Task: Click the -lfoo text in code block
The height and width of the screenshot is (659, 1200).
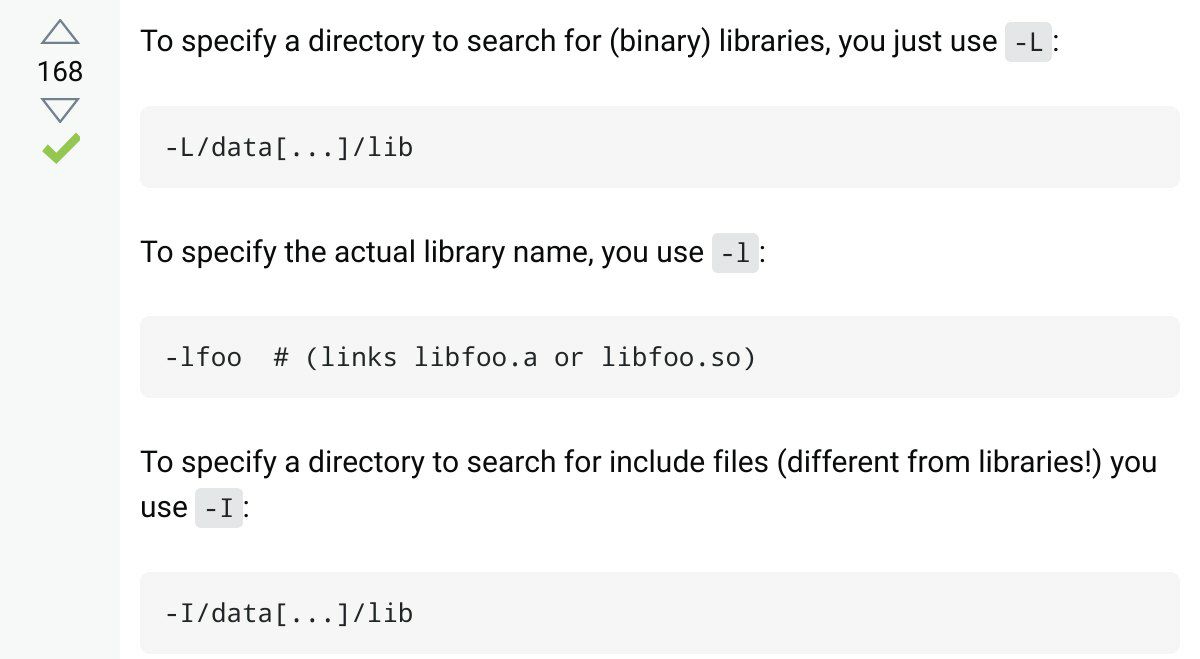Action: pos(203,357)
